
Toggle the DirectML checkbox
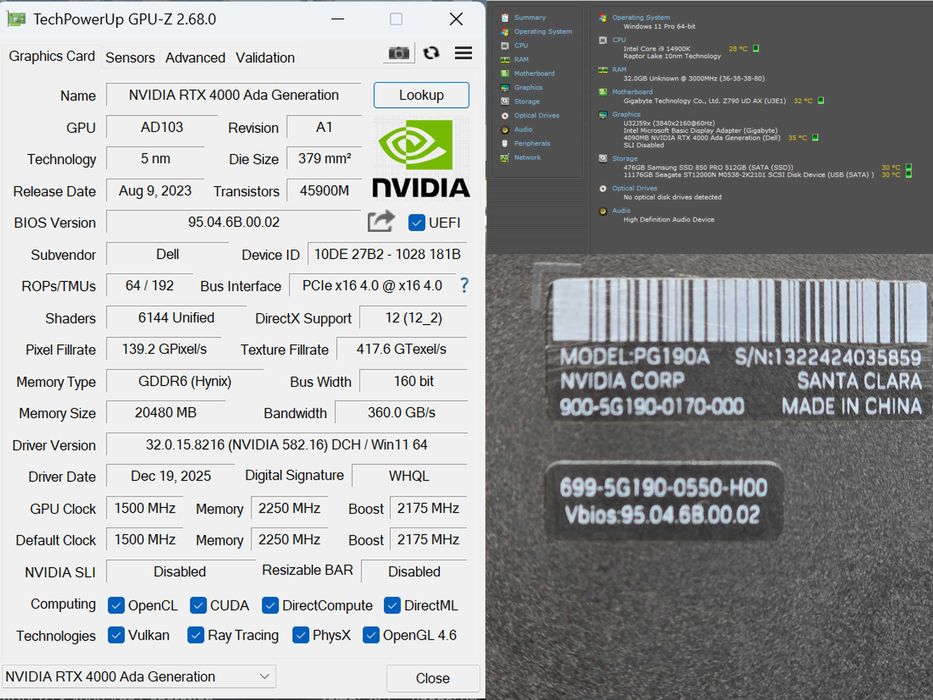392,605
